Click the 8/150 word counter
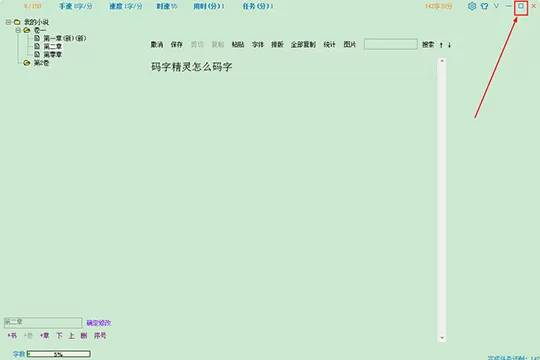Image resolution: width=540 pixels, height=360 pixels. [32, 6]
